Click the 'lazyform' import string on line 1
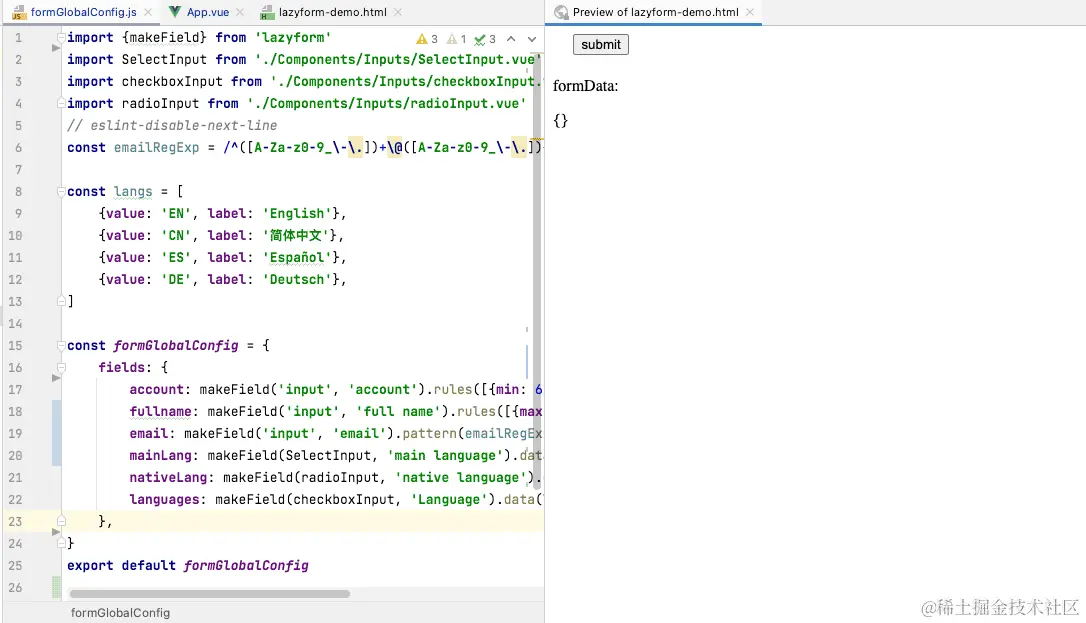This screenshot has width=1086, height=623. pos(292,37)
